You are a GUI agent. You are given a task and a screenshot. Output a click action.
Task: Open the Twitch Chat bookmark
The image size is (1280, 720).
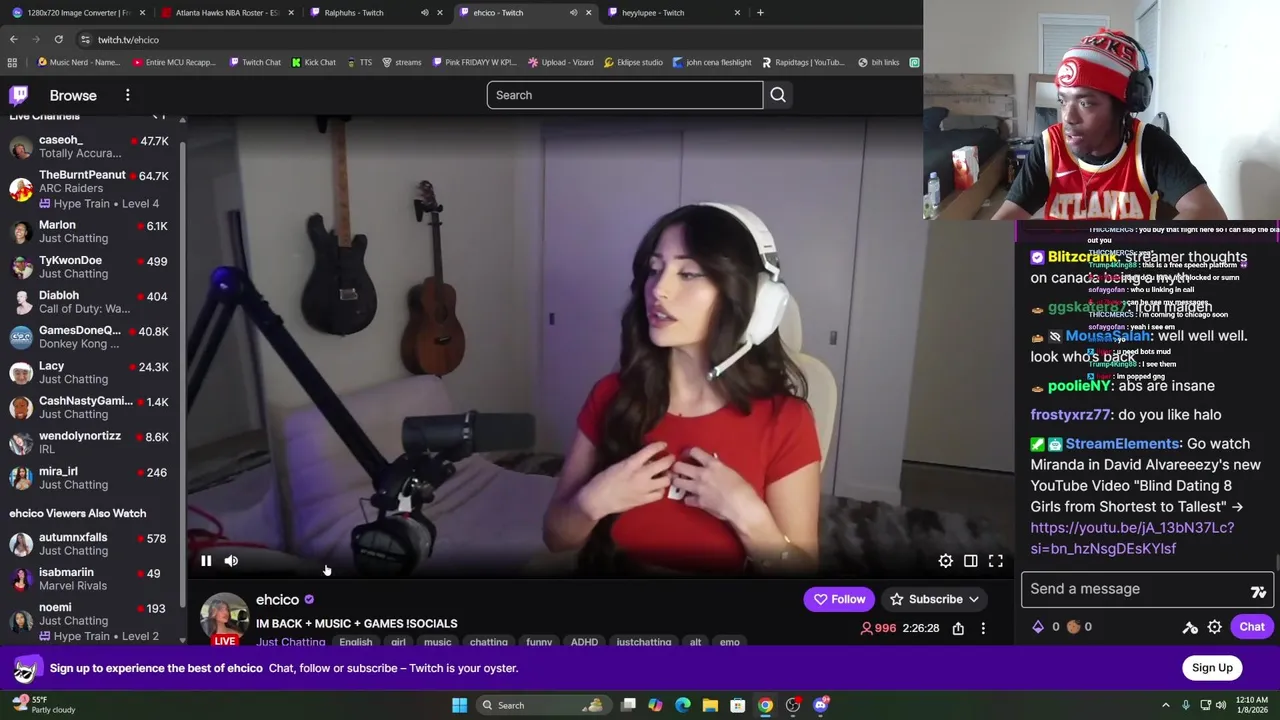[x=254, y=62]
